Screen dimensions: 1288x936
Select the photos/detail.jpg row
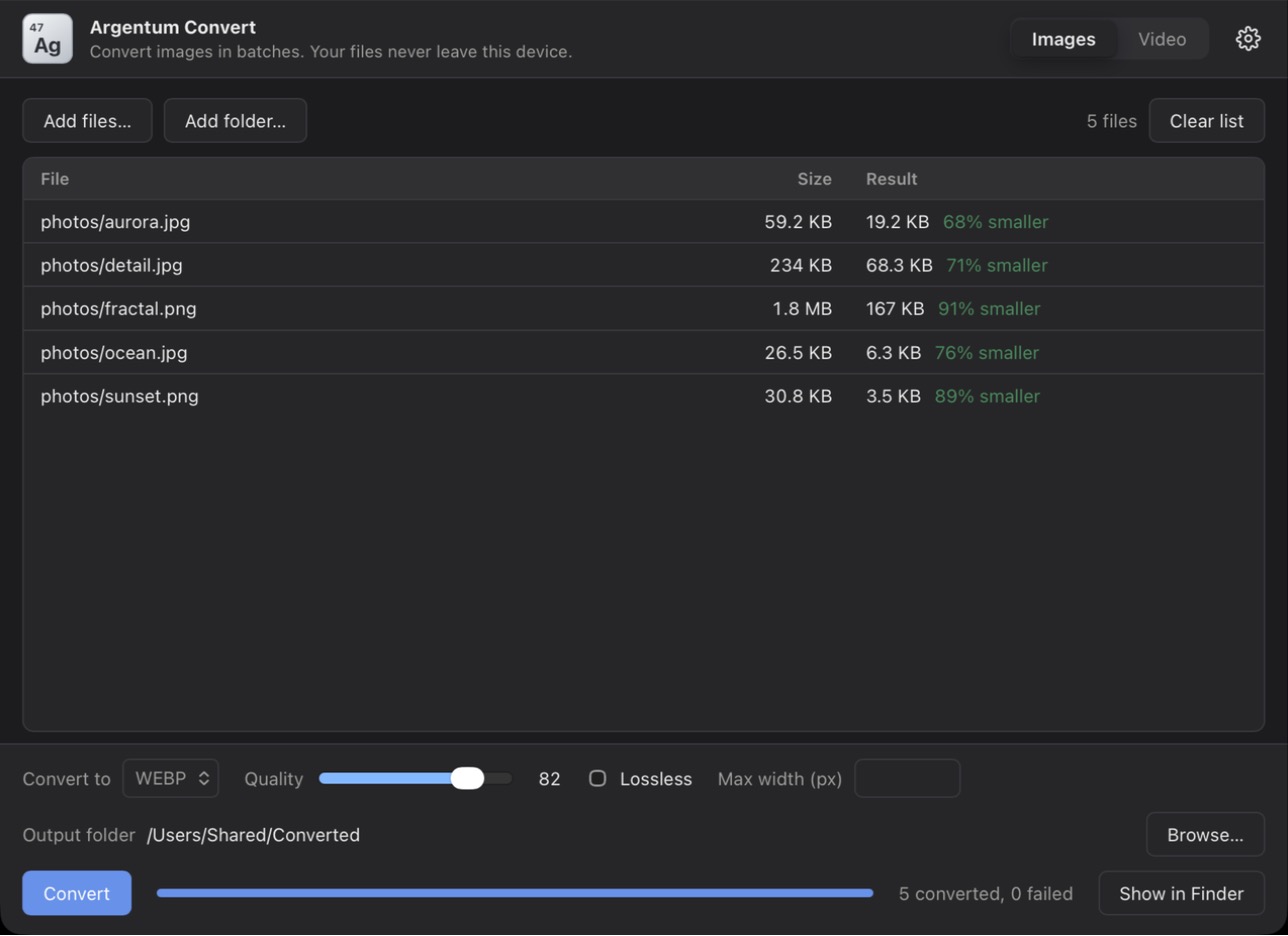(644, 265)
